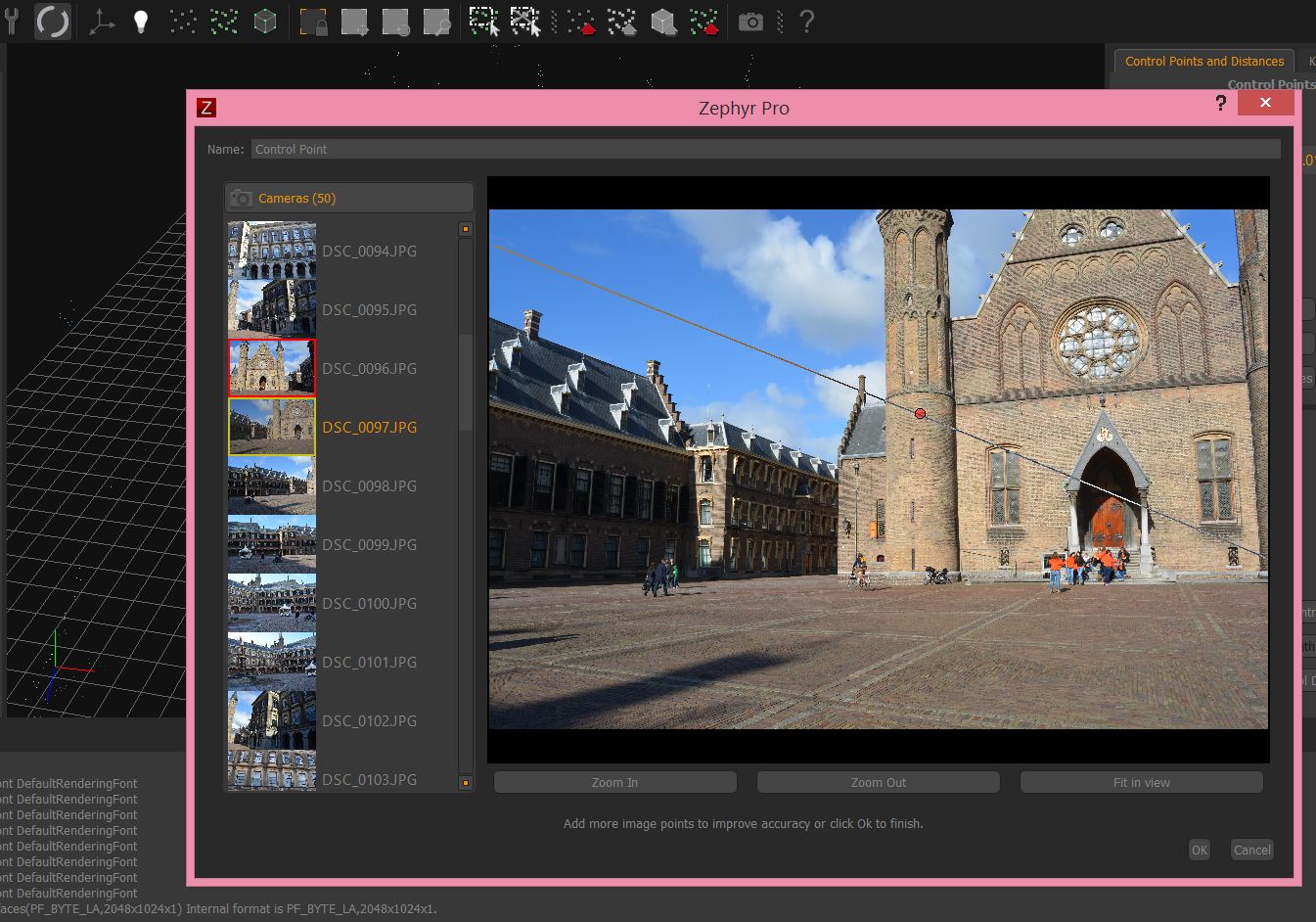This screenshot has height=922, width=1316.
Task: Click the camera list scroll-down arrow
Action: pos(466,782)
